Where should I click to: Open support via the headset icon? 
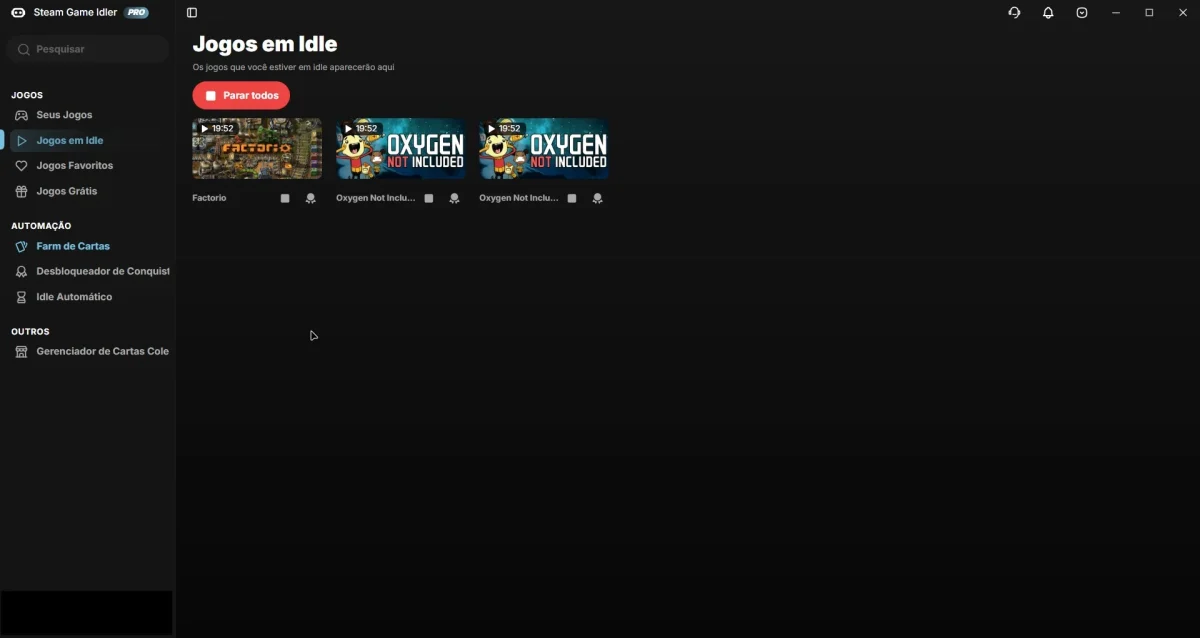pyautogui.click(x=1014, y=13)
